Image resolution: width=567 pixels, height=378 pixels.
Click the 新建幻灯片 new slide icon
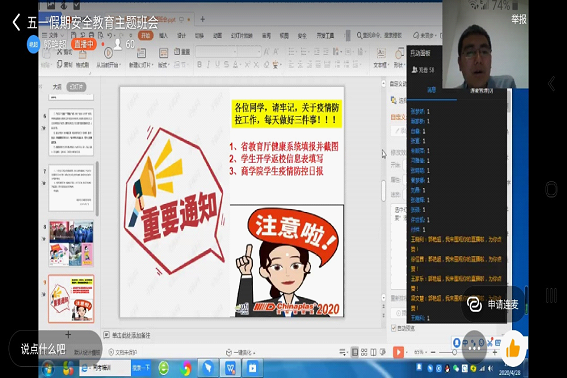[x=141, y=53]
